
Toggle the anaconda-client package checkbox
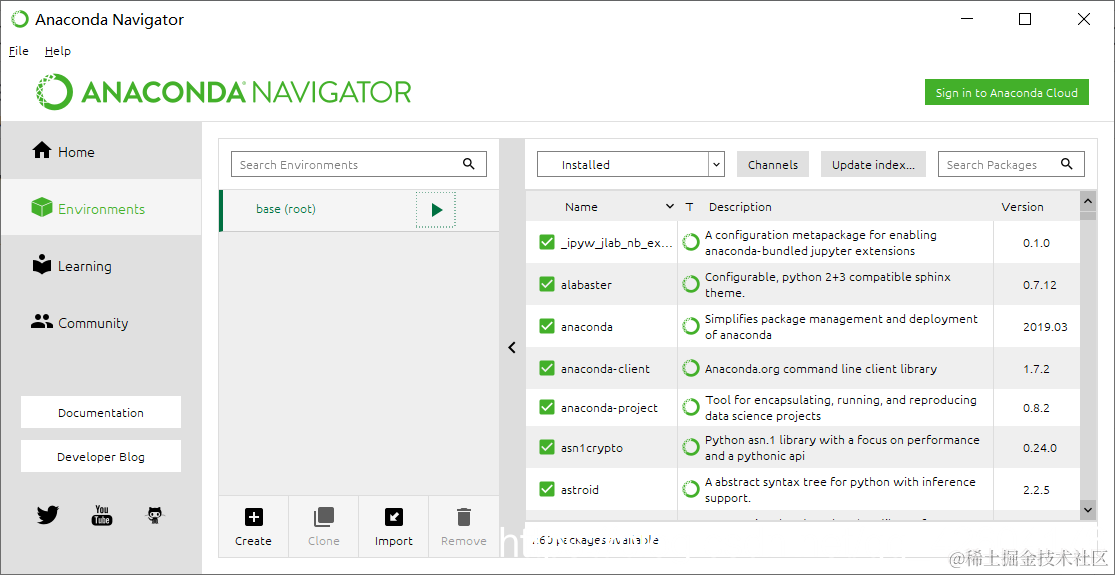[x=546, y=368]
